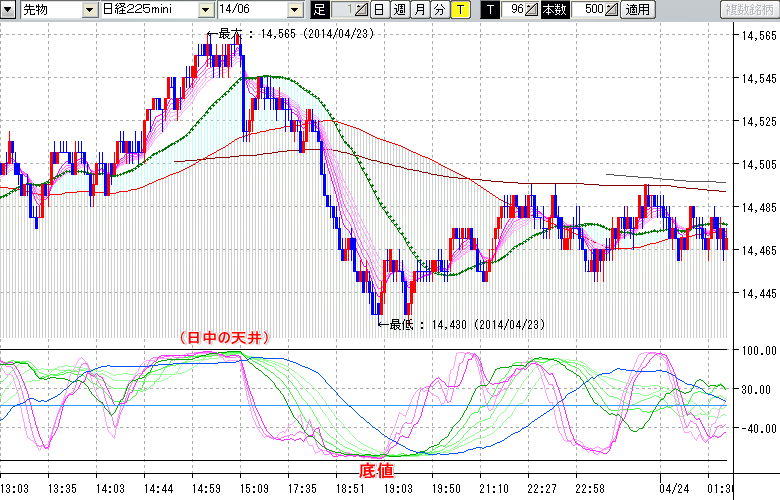
Task: Select the 分 minute timeframe button
Action: [x=439, y=10]
